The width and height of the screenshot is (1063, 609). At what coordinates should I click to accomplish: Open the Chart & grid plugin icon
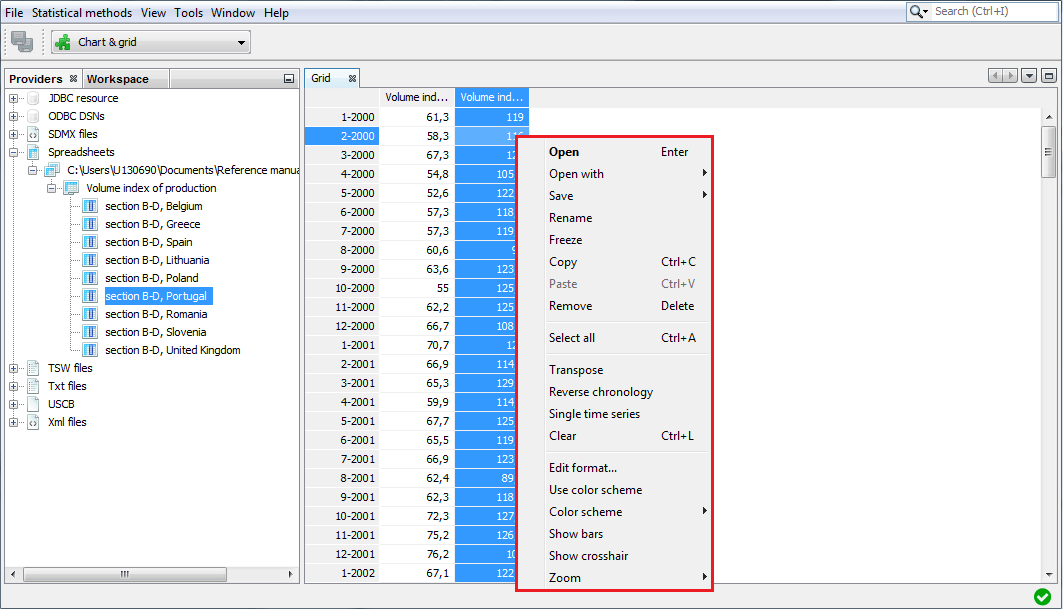[x=63, y=43]
